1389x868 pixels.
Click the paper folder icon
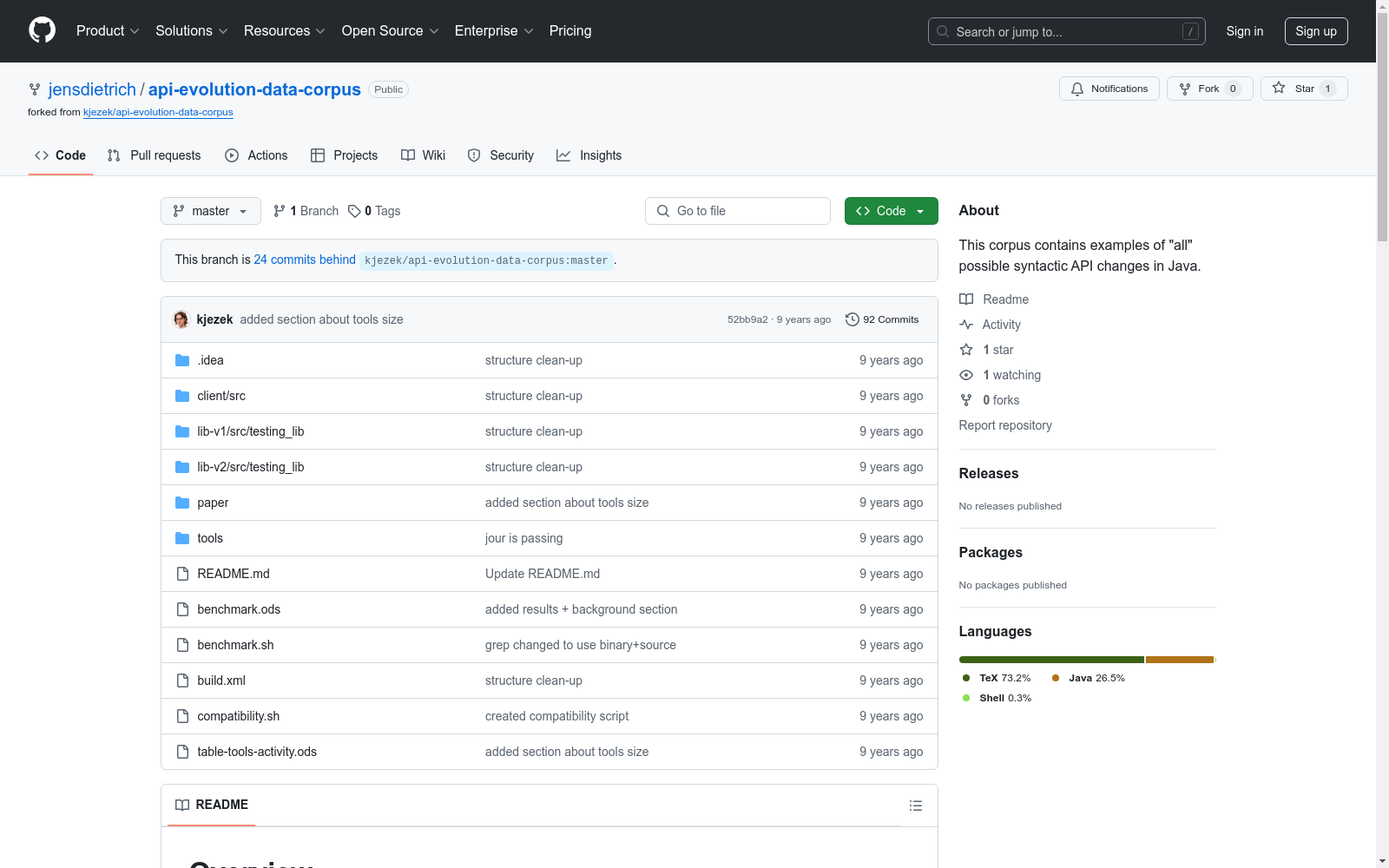[x=182, y=503]
